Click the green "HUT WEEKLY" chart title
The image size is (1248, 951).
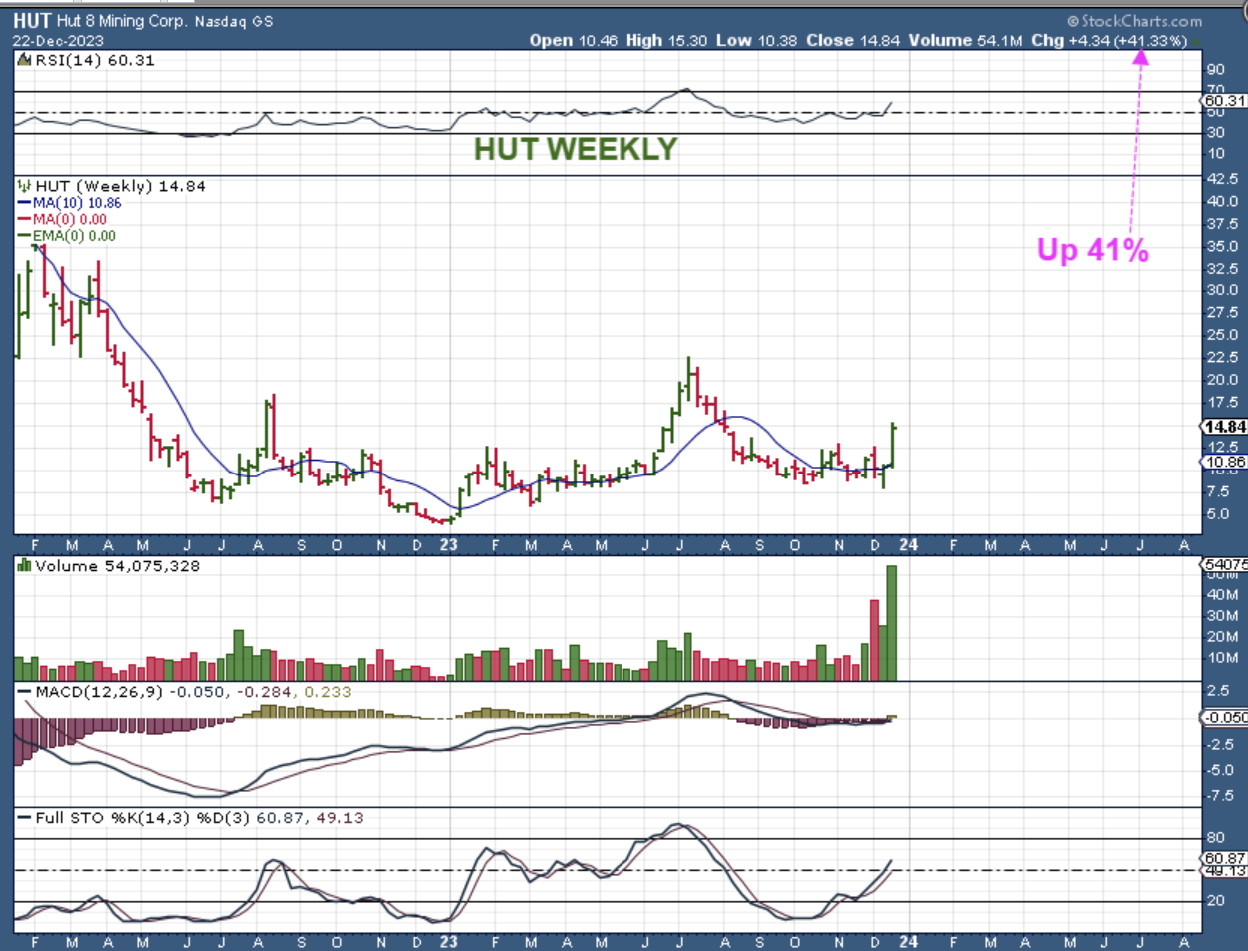click(575, 149)
